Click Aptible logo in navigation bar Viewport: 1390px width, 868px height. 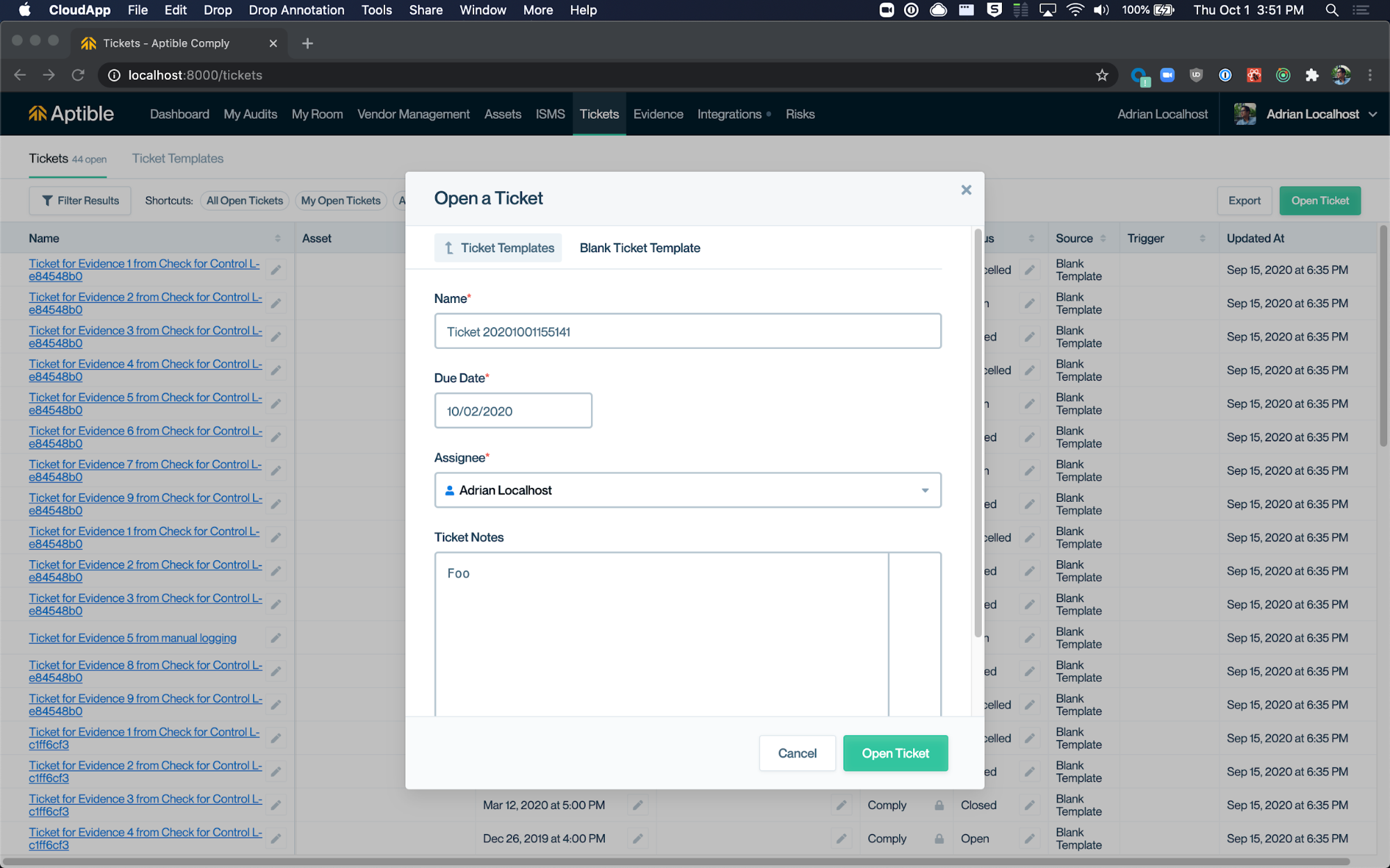click(x=71, y=114)
